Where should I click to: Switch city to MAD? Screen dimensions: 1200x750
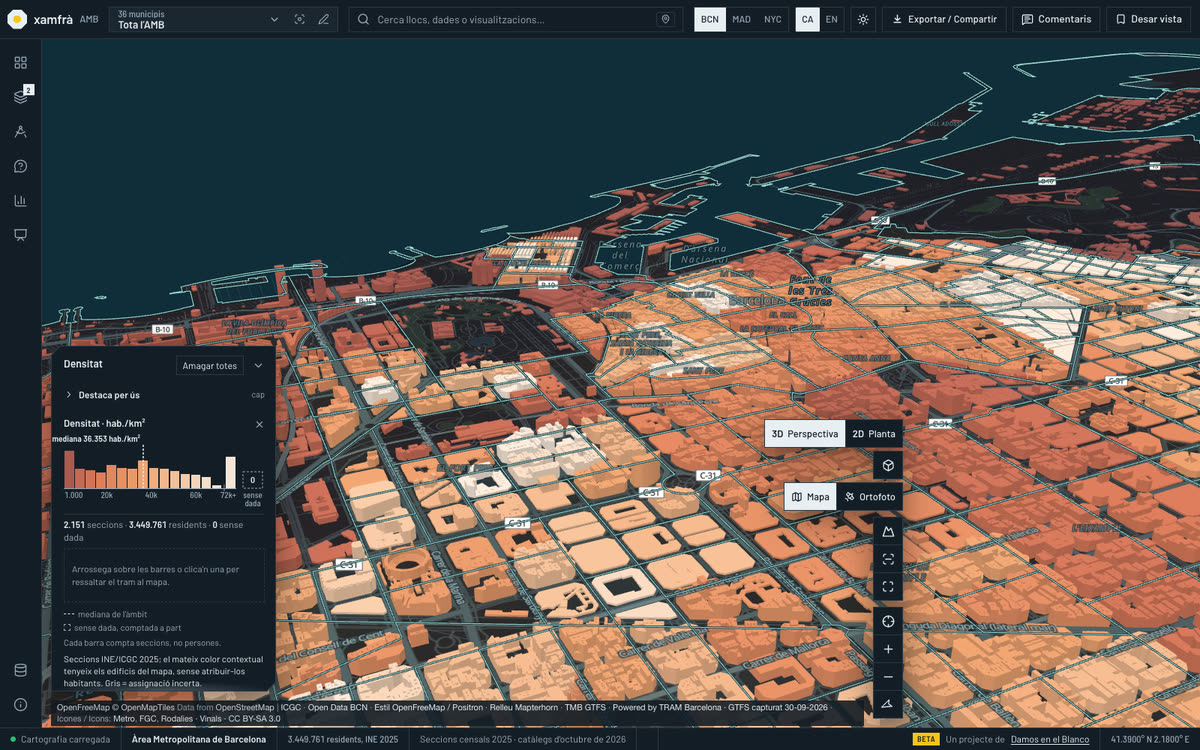741,19
